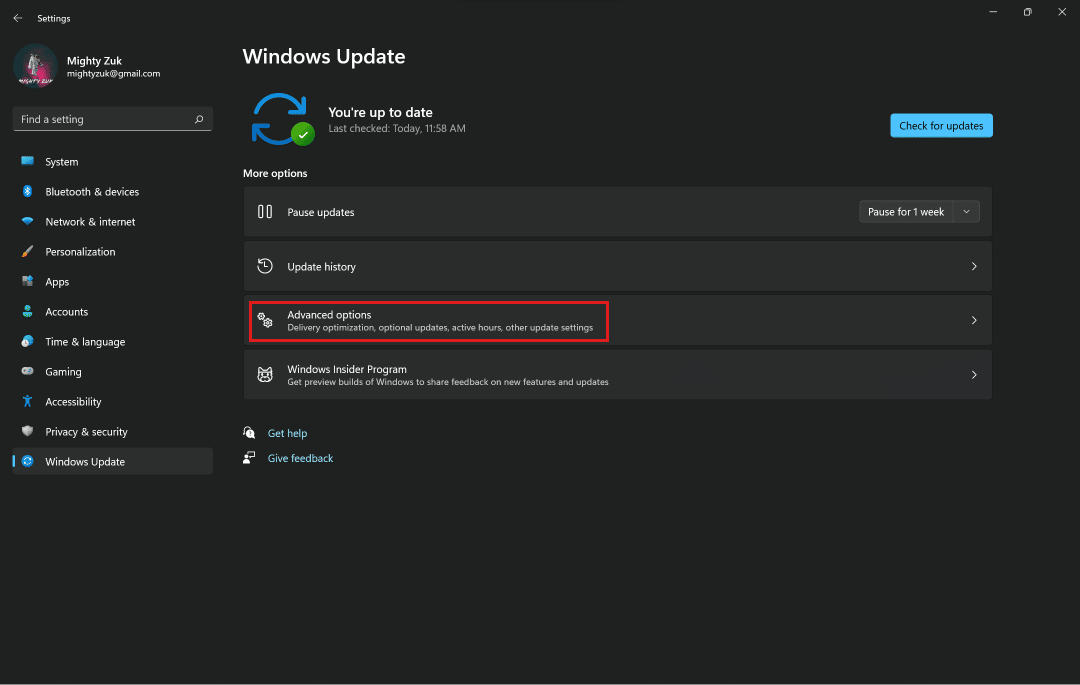This screenshot has height=685, width=1080.
Task: Click the Give feedback link
Action: pos(300,458)
